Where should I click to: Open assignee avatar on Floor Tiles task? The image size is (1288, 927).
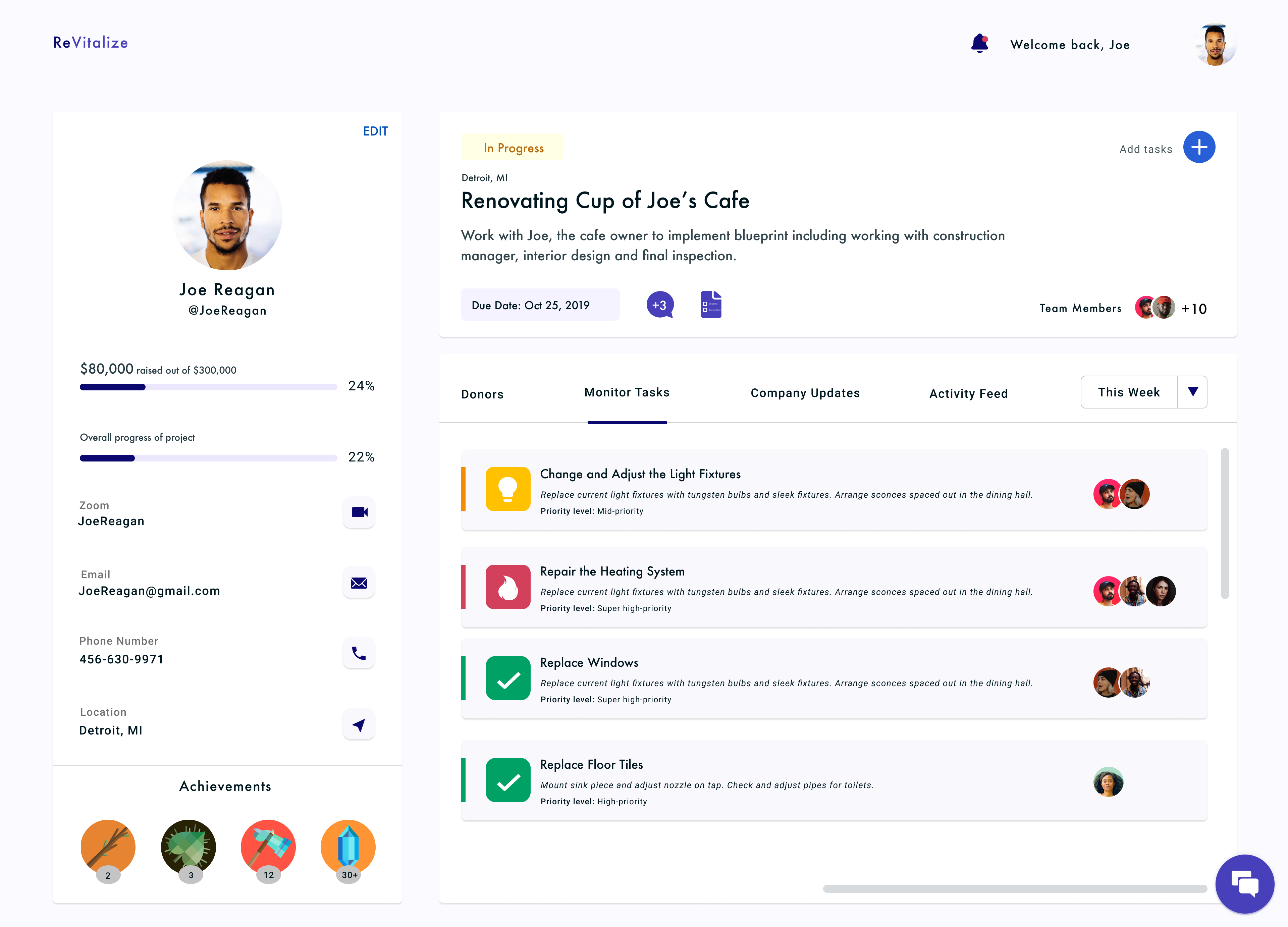1108,782
